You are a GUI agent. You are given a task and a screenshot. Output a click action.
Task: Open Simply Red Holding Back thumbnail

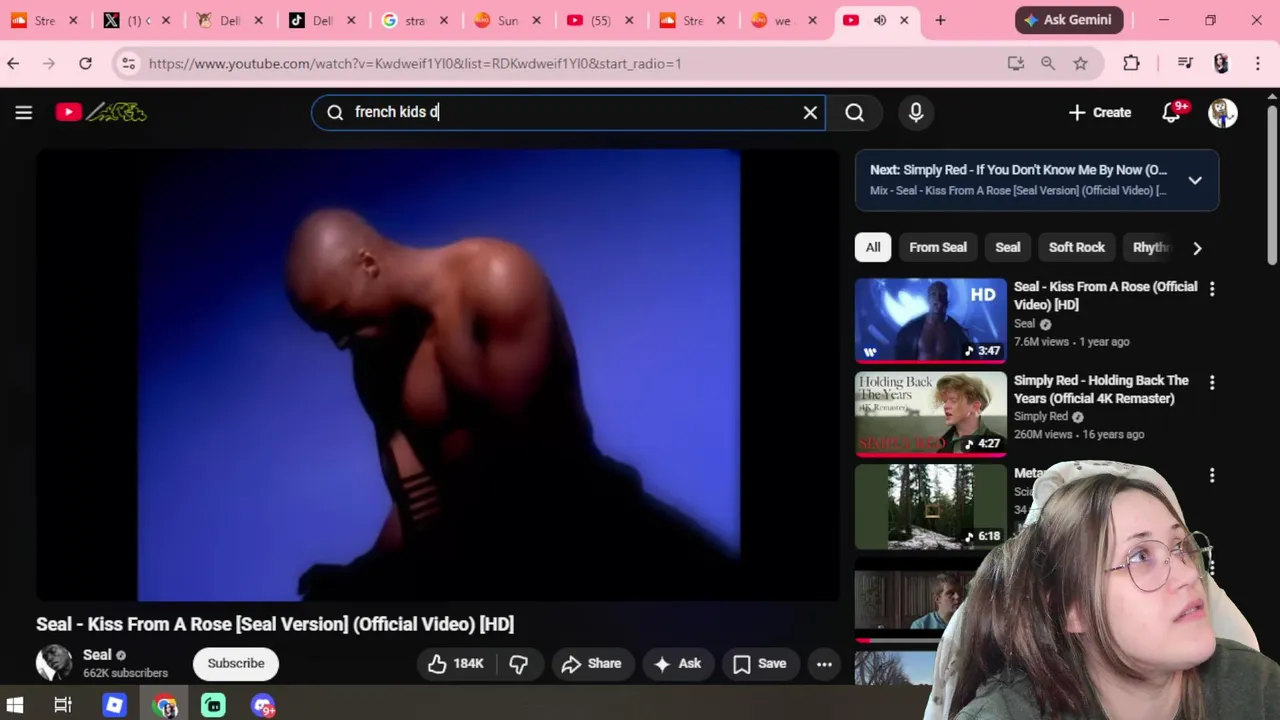tap(930, 413)
